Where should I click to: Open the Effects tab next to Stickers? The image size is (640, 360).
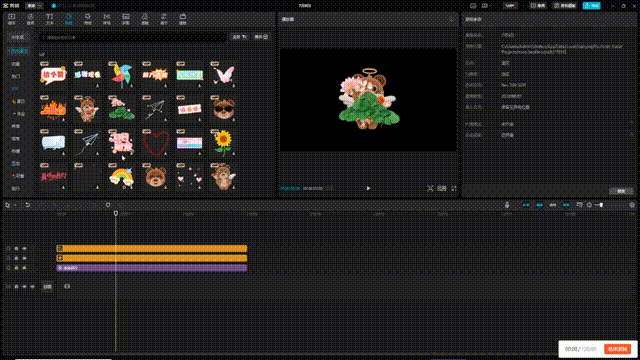(87, 19)
